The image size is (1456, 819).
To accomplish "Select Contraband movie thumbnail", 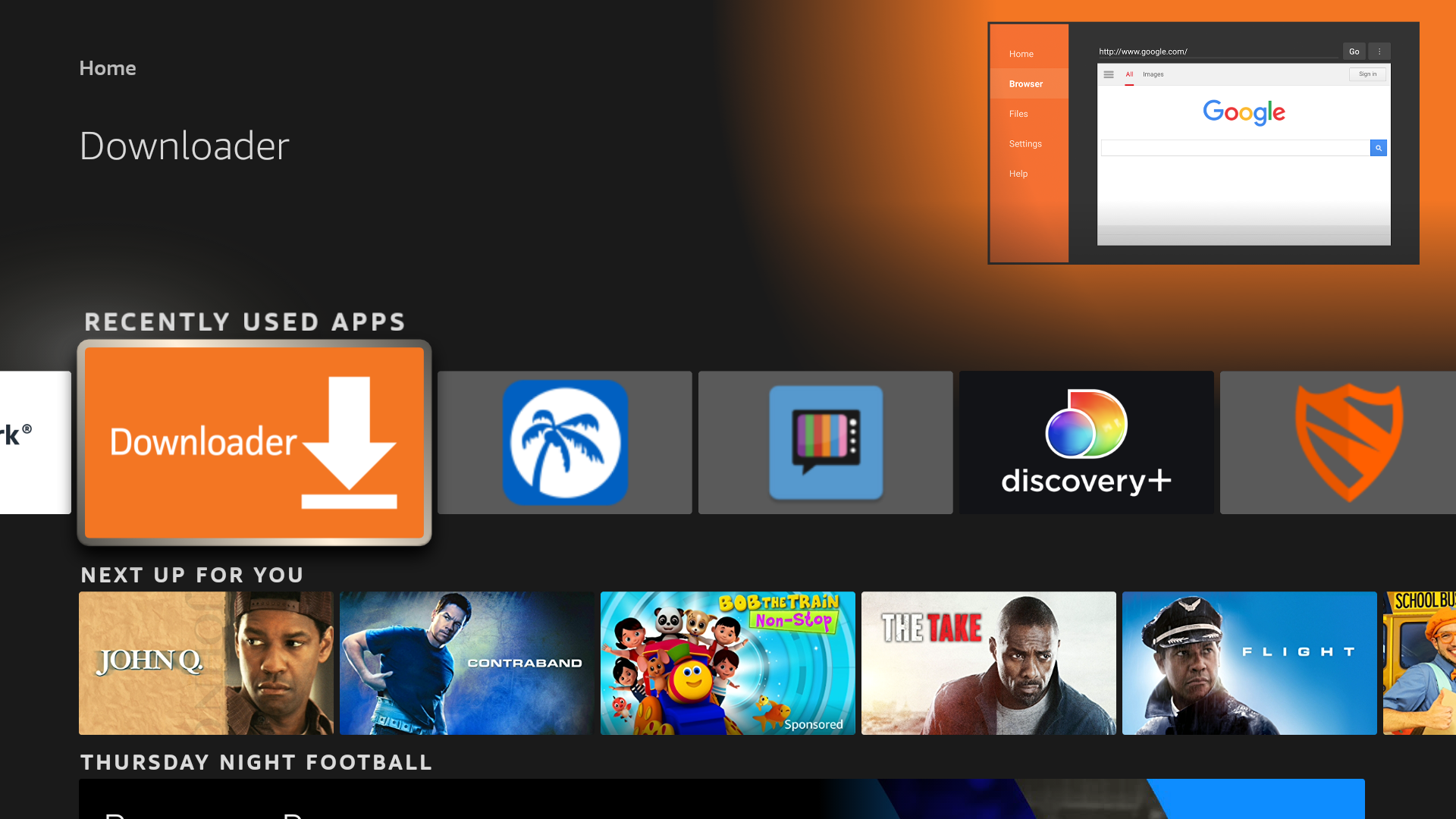I will click(467, 663).
